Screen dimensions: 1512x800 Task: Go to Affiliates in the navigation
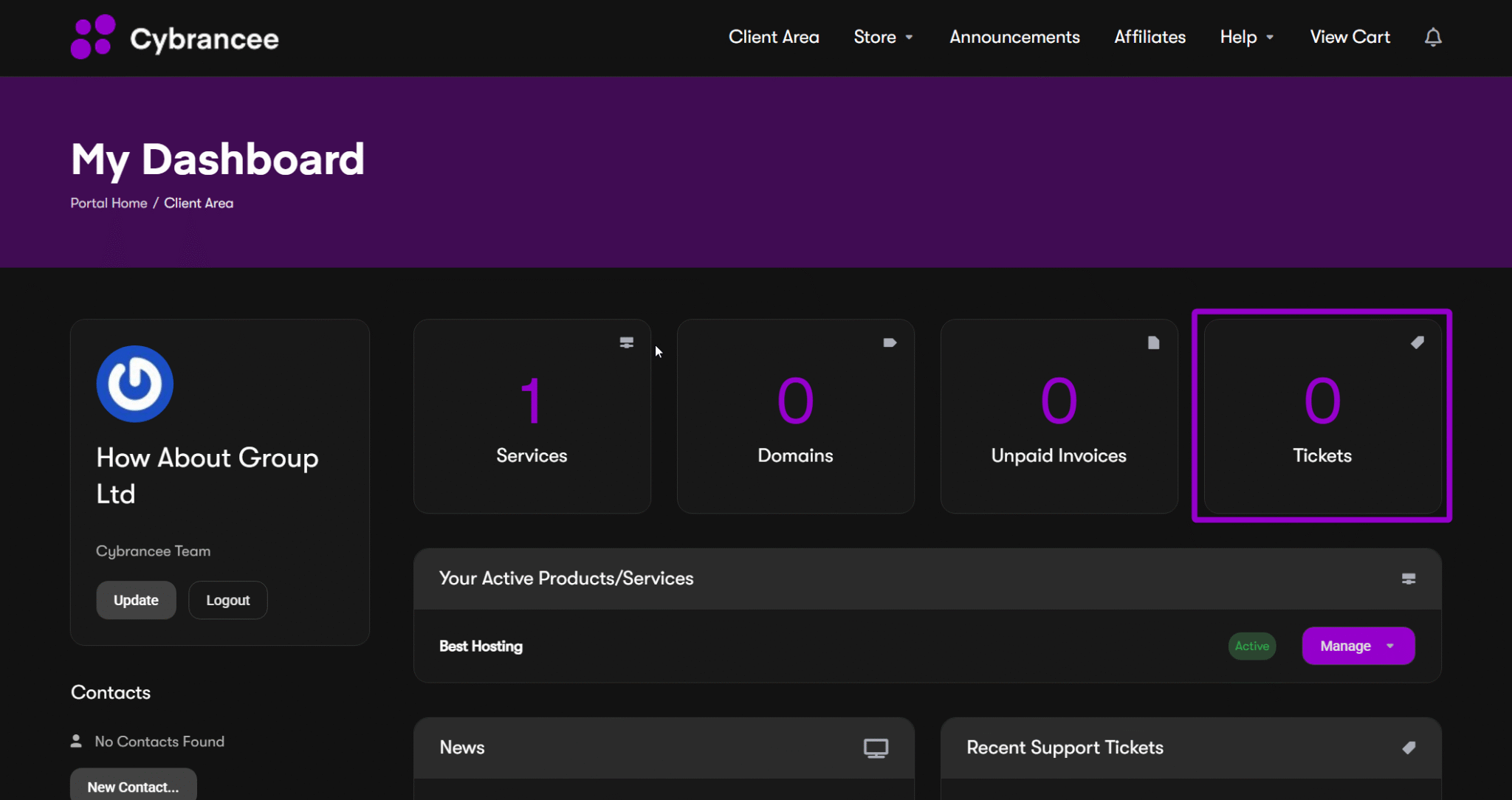[x=1150, y=37]
